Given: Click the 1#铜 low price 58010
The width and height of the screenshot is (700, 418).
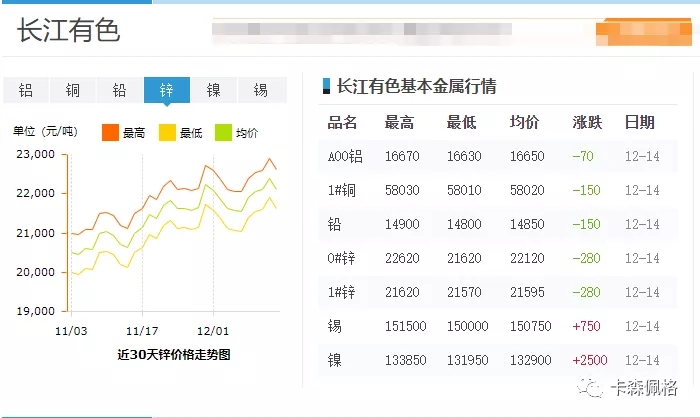Looking at the screenshot, I should coord(464,190).
